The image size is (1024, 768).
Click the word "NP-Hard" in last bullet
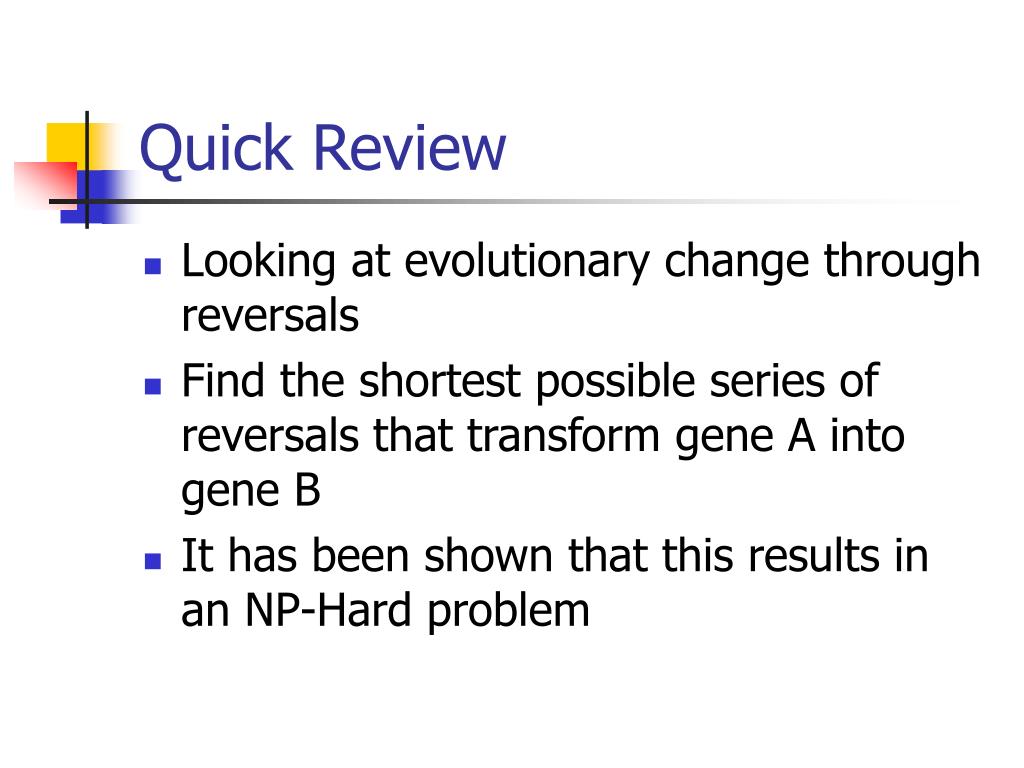click(x=328, y=611)
